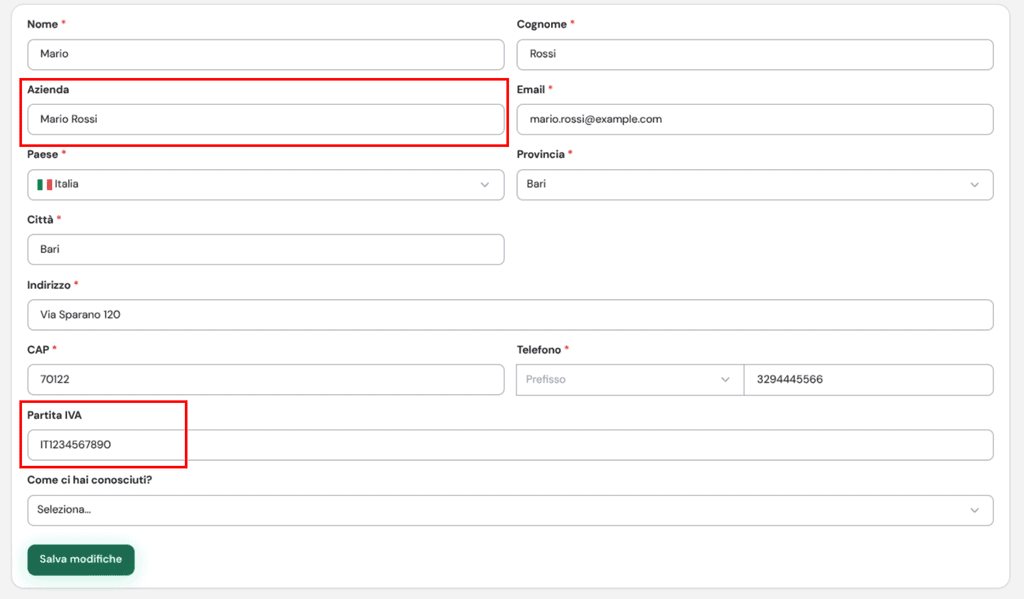Click the Telefono label
Screen dimensions: 1024x599
pyautogui.click(x=539, y=349)
